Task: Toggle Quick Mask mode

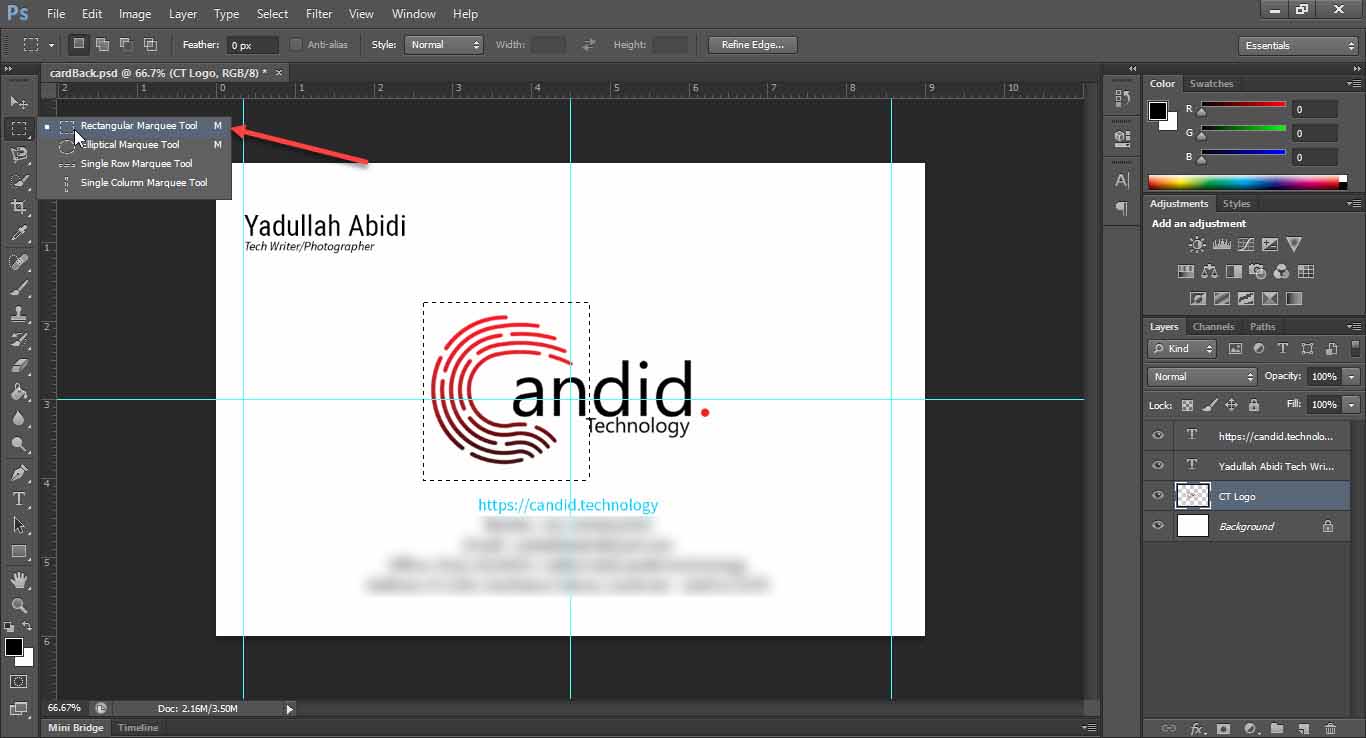Action: (x=19, y=682)
